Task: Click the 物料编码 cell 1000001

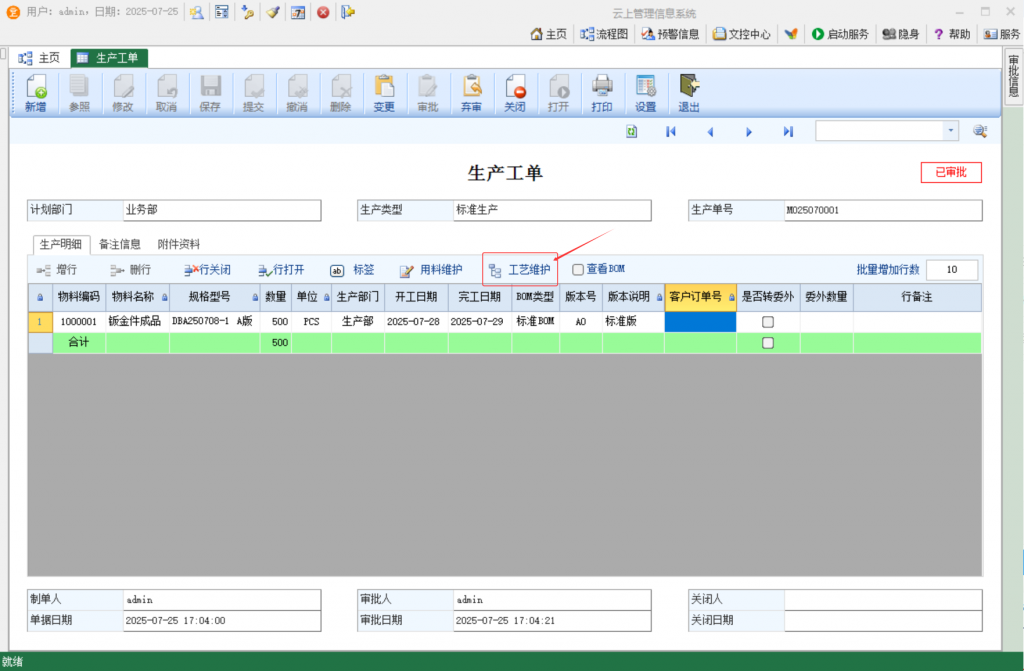Action: tap(79, 321)
